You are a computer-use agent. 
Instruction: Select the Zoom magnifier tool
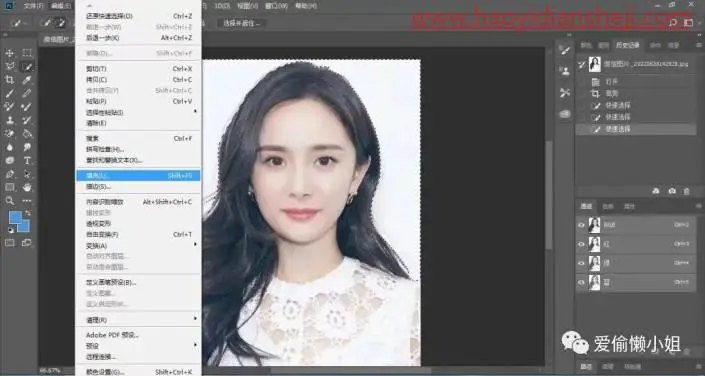(9, 201)
